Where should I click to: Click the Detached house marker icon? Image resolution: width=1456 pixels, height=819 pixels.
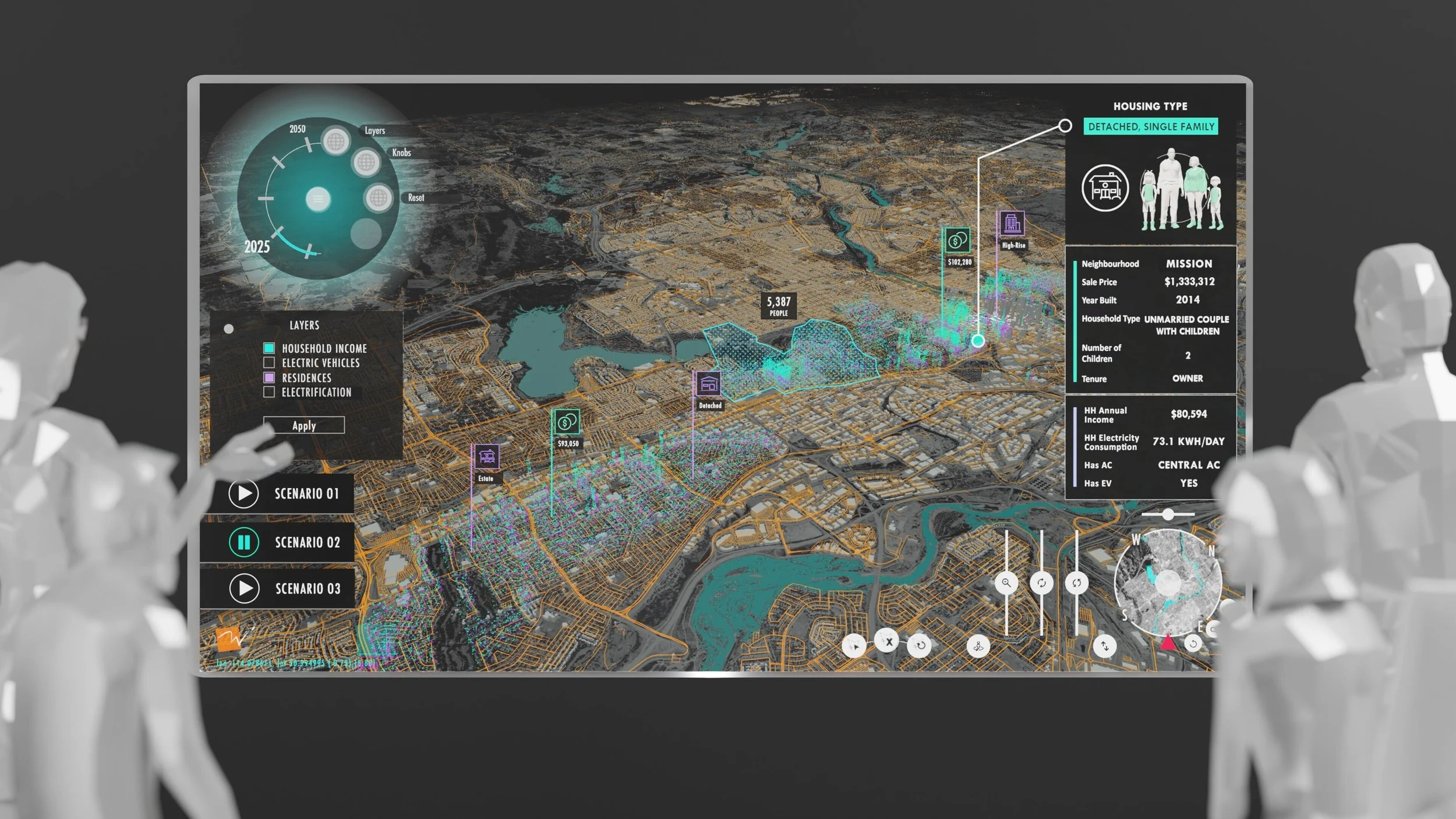coord(709,384)
